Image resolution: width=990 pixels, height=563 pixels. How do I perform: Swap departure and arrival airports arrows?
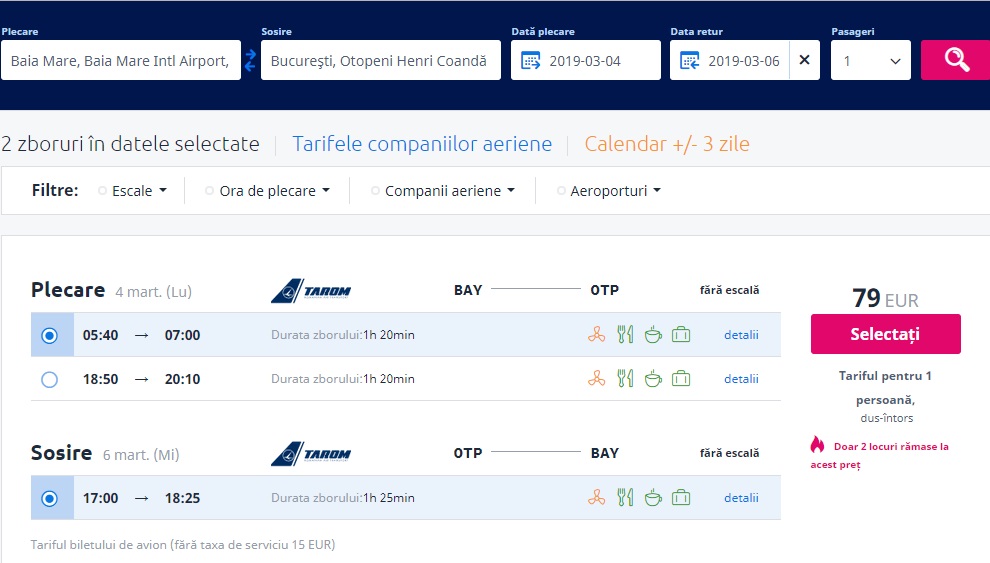pyautogui.click(x=250, y=60)
